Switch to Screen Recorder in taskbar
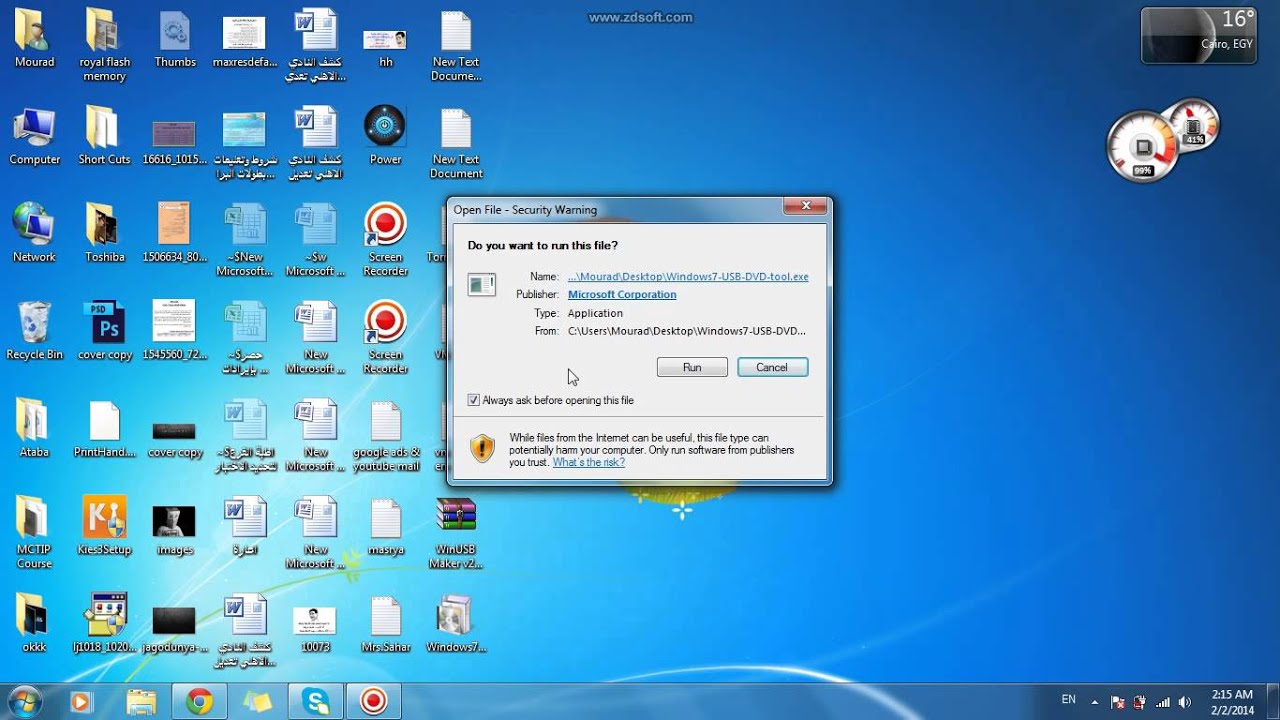1280x720 pixels. point(374,702)
